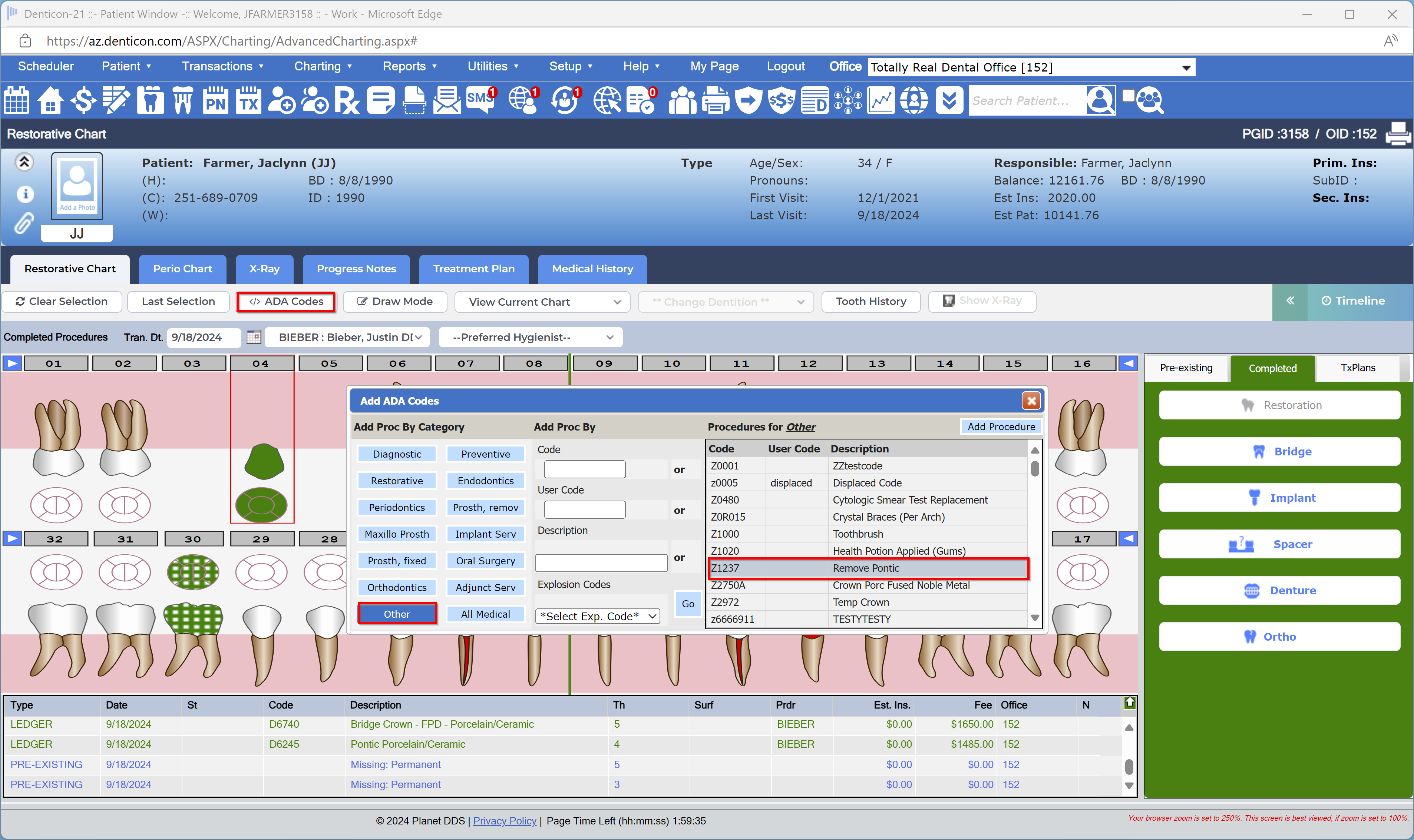Open the scheduler calendar icon

click(16, 101)
